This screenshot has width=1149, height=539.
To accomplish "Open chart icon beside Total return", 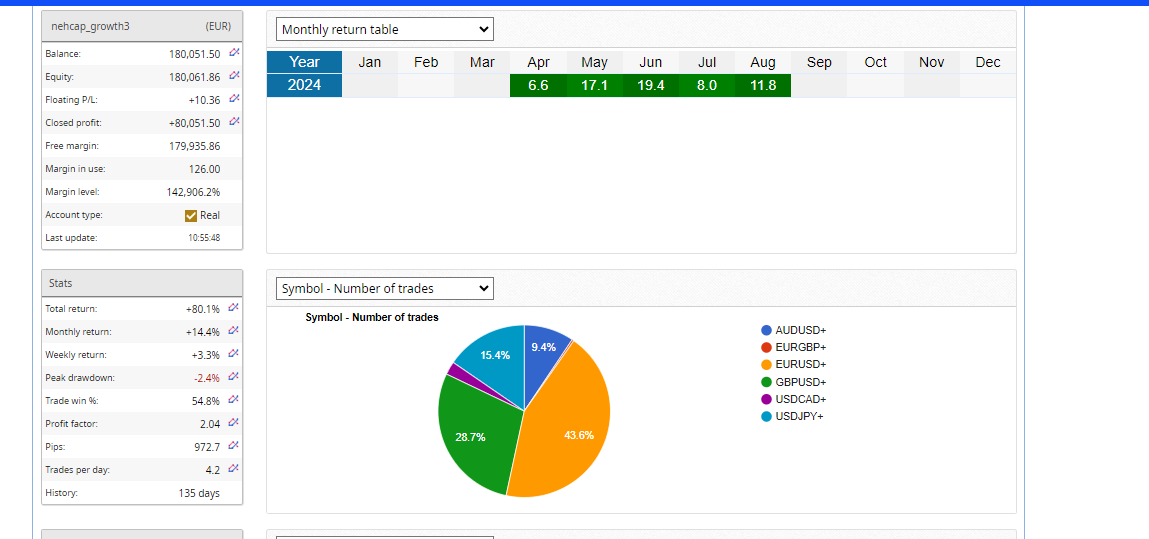I will (234, 308).
